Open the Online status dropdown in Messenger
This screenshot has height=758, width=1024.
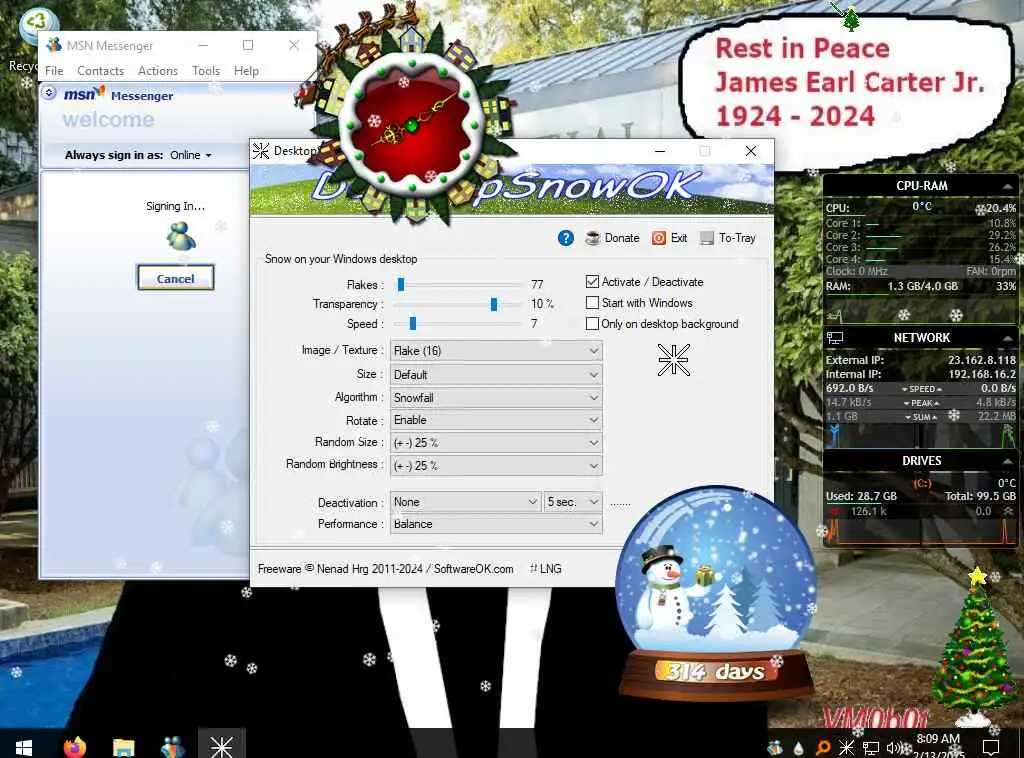[191, 155]
